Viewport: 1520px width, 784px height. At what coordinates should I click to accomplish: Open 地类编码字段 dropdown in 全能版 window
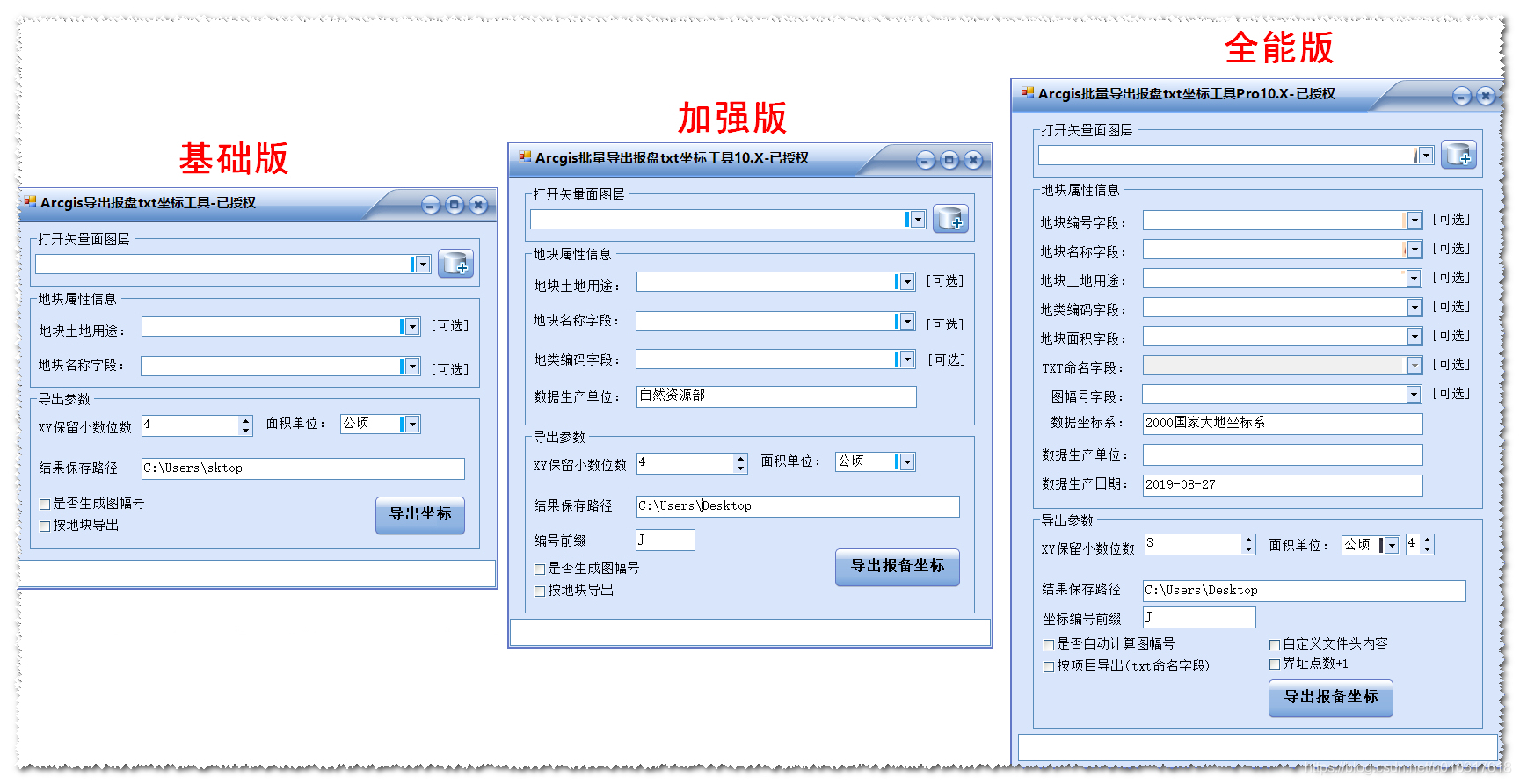[1415, 308]
